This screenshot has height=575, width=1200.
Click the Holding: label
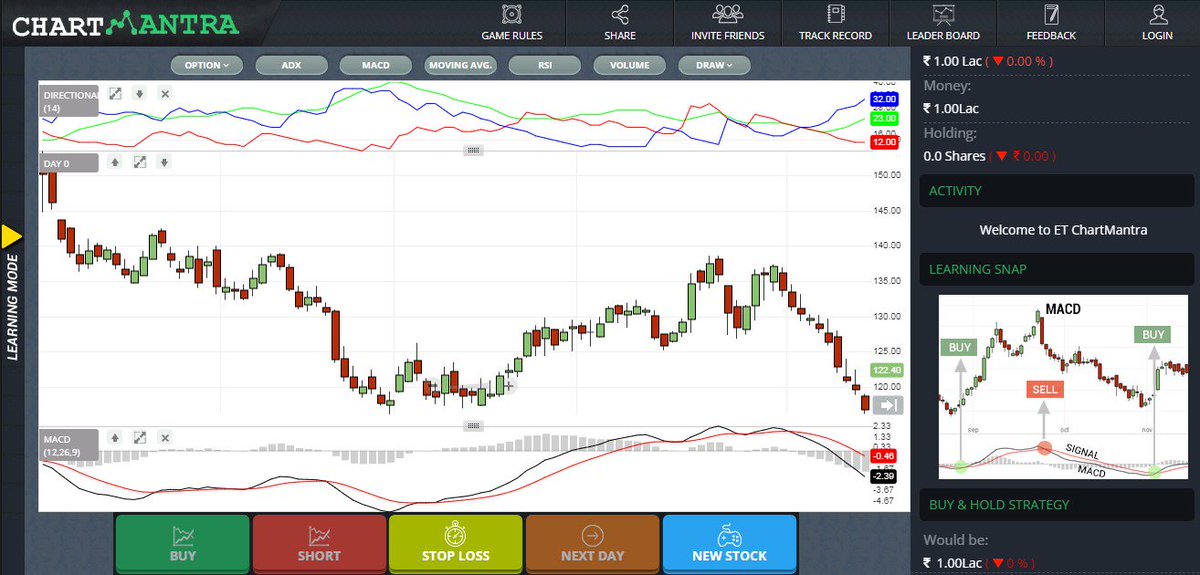point(950,133)
